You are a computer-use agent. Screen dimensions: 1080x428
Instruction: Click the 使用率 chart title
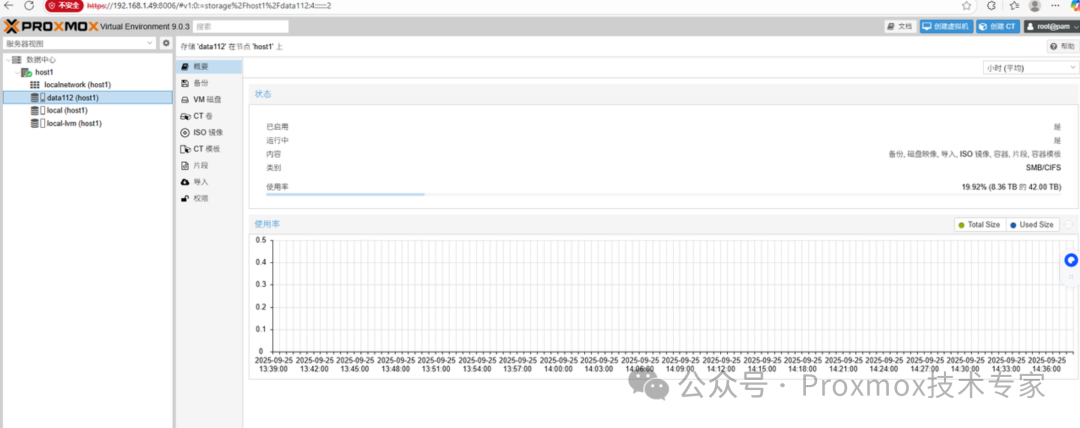coord(267,224)
